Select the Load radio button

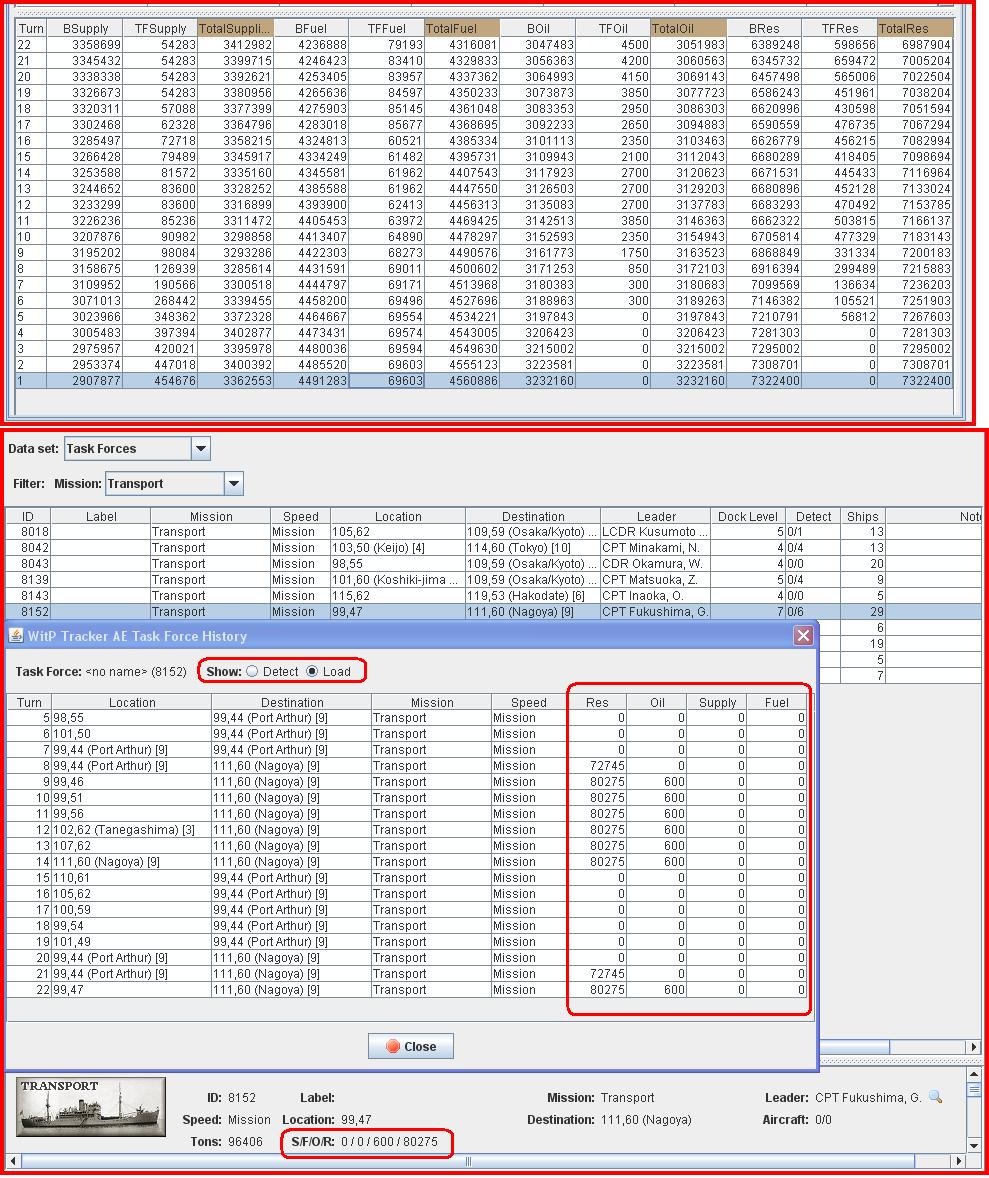313,672
